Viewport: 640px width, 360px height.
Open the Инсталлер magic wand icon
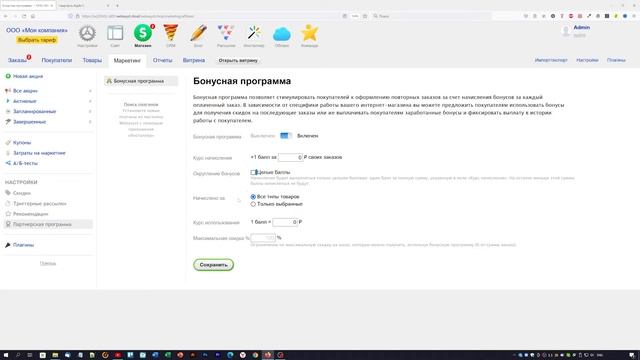click(x=254, y=33)
